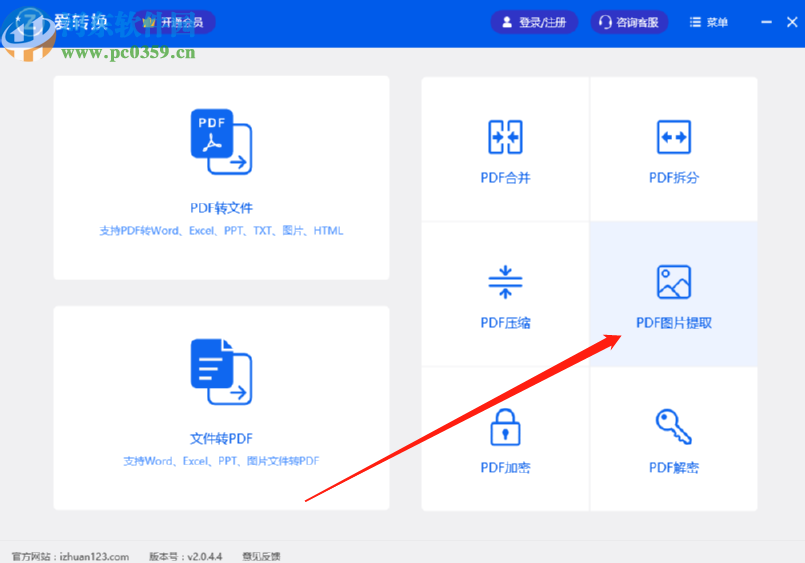This screenshot has height=563, width=805.
Task: Open the 开通会员 membership button
Action: pos(175,22)
